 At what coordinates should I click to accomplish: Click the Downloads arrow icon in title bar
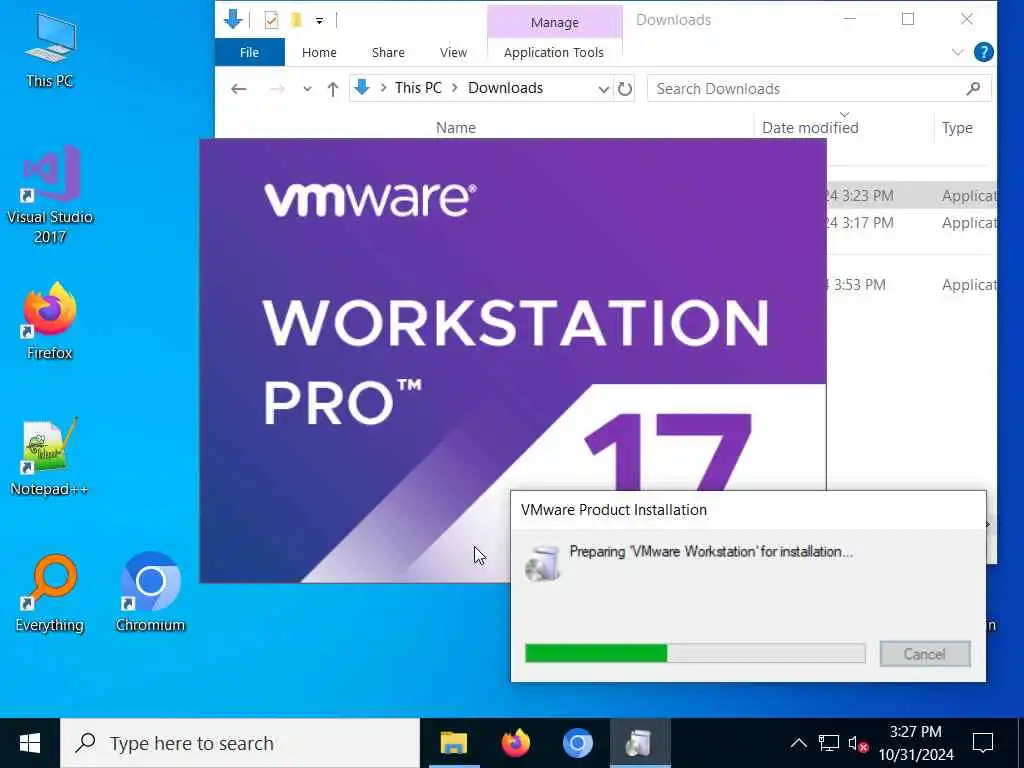233,20
